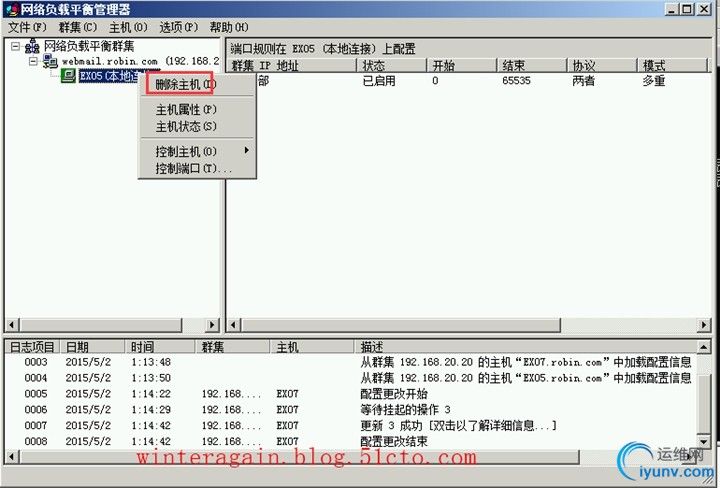Viewport: 720px width, 488px height.
Task: Select the webmail.robin.com tree item
Action: (x=141, y=61)
